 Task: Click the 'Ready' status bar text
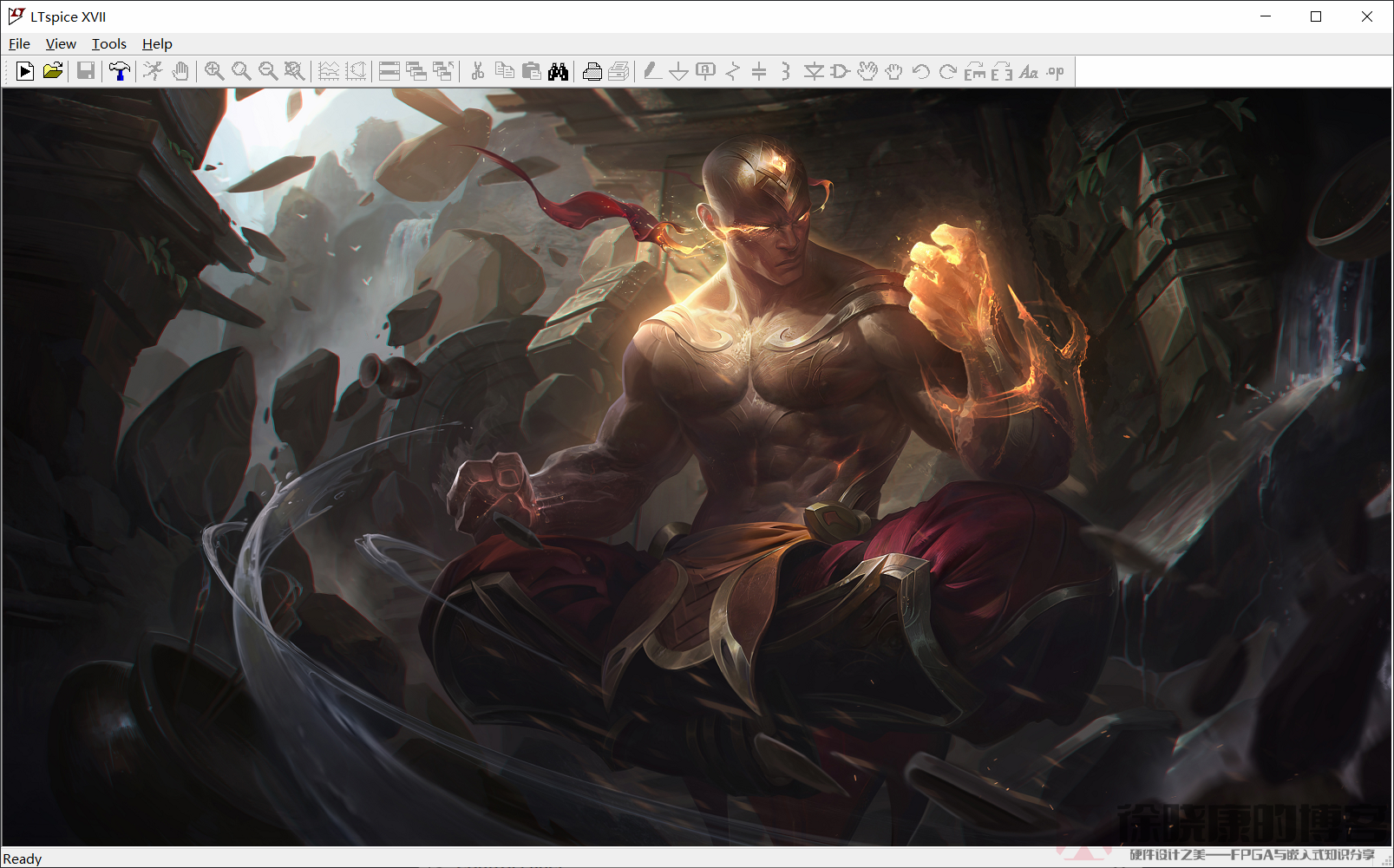[23, 858]
